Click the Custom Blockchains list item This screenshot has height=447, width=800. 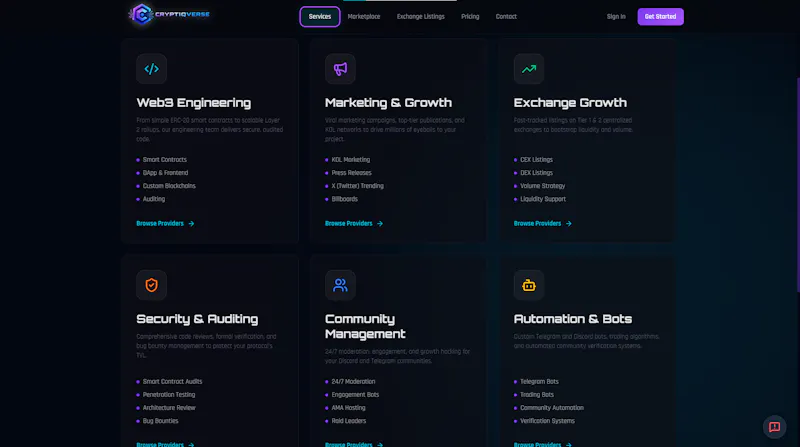(169, 186)
